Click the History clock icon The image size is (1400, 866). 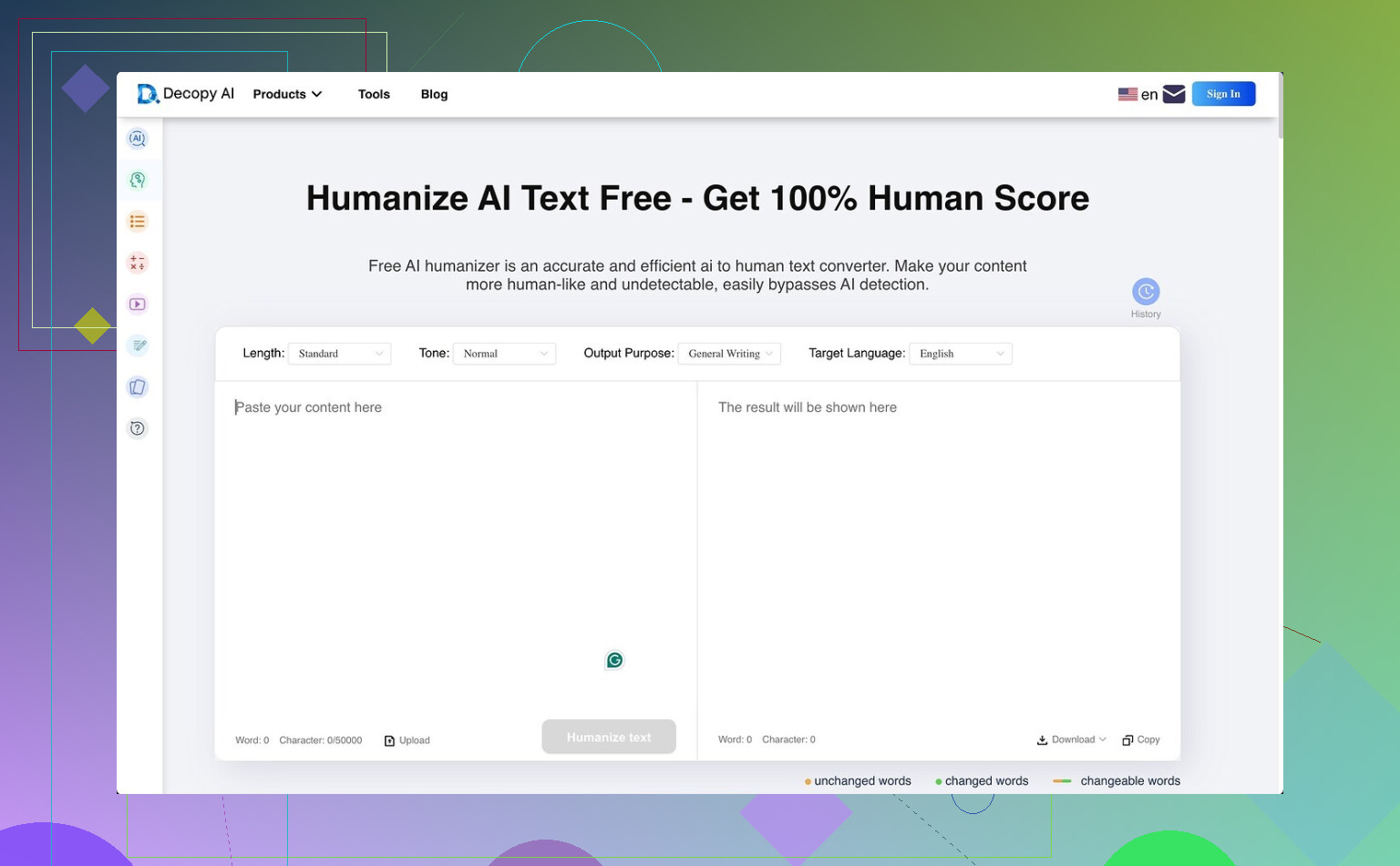(1146, 292)
